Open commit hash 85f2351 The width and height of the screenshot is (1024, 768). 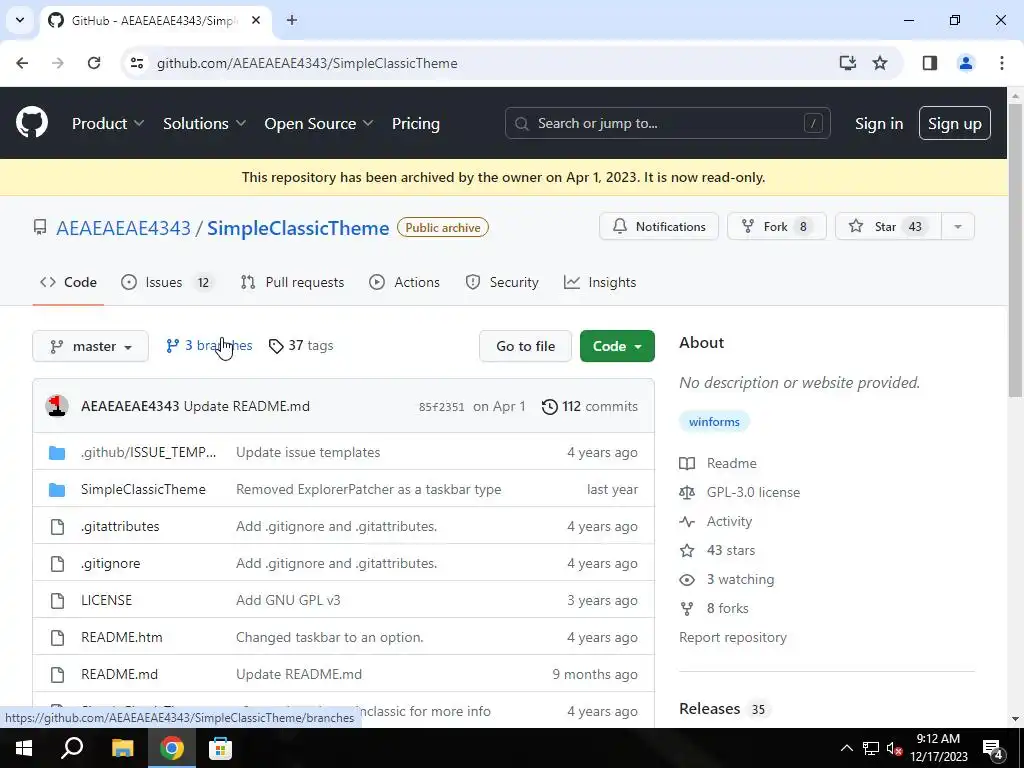tap(441, 407)
